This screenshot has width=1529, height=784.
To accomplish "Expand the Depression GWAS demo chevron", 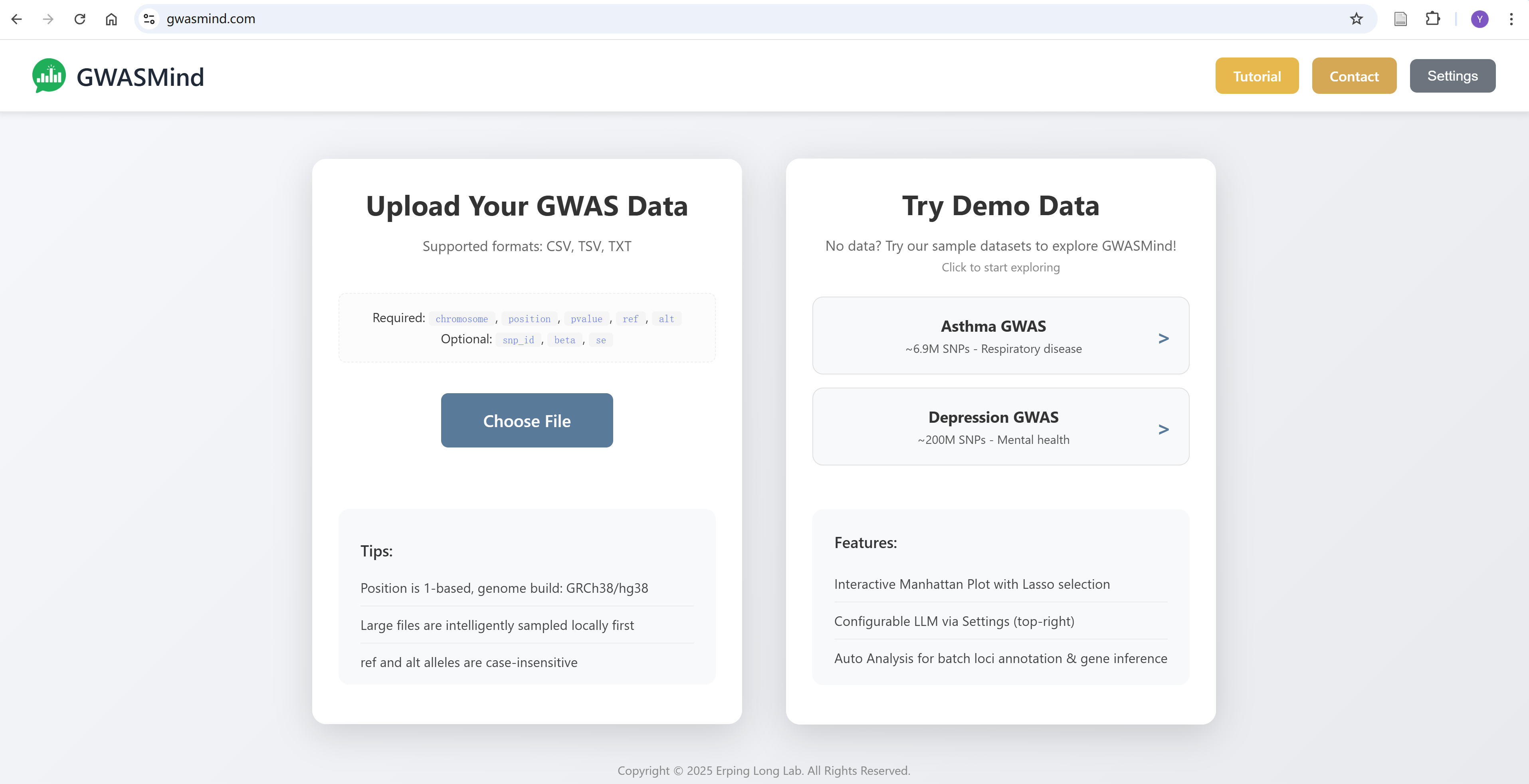I will point(1163,429).
